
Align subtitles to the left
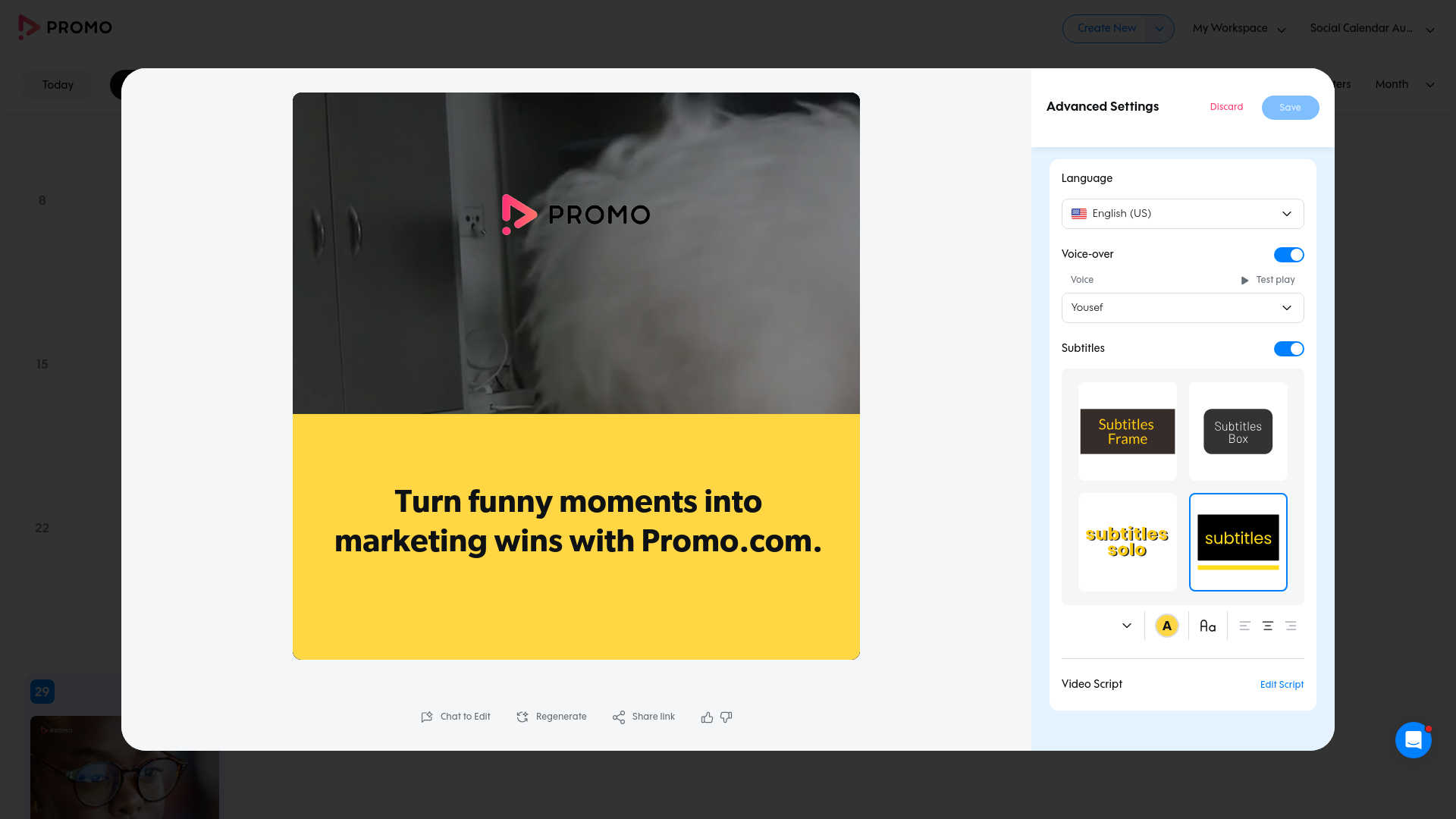coord(1244,626)
